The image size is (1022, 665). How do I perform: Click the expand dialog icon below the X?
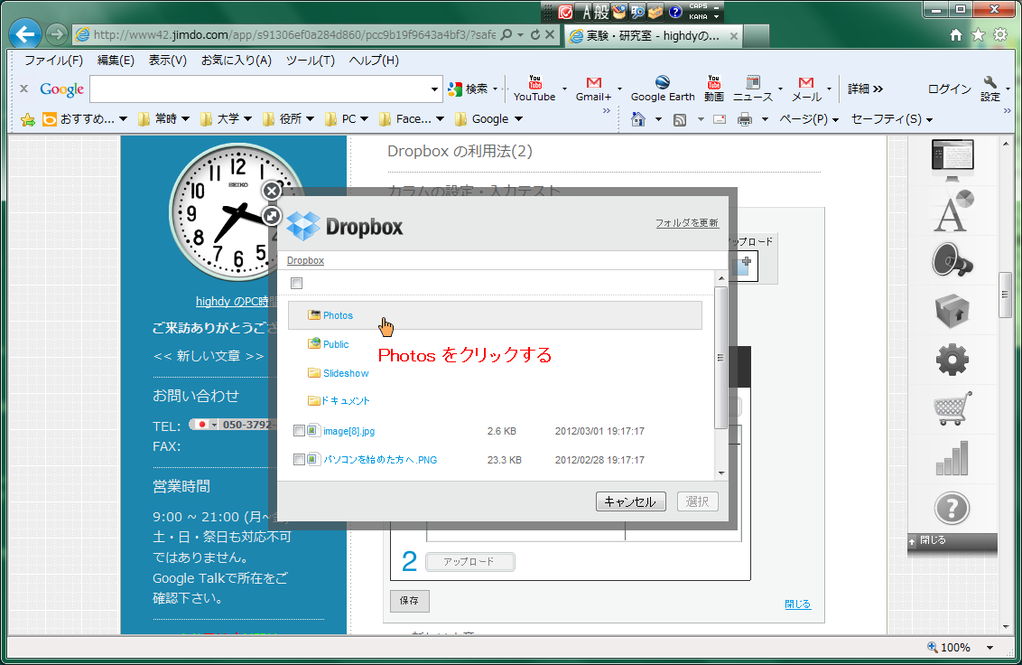272,216
